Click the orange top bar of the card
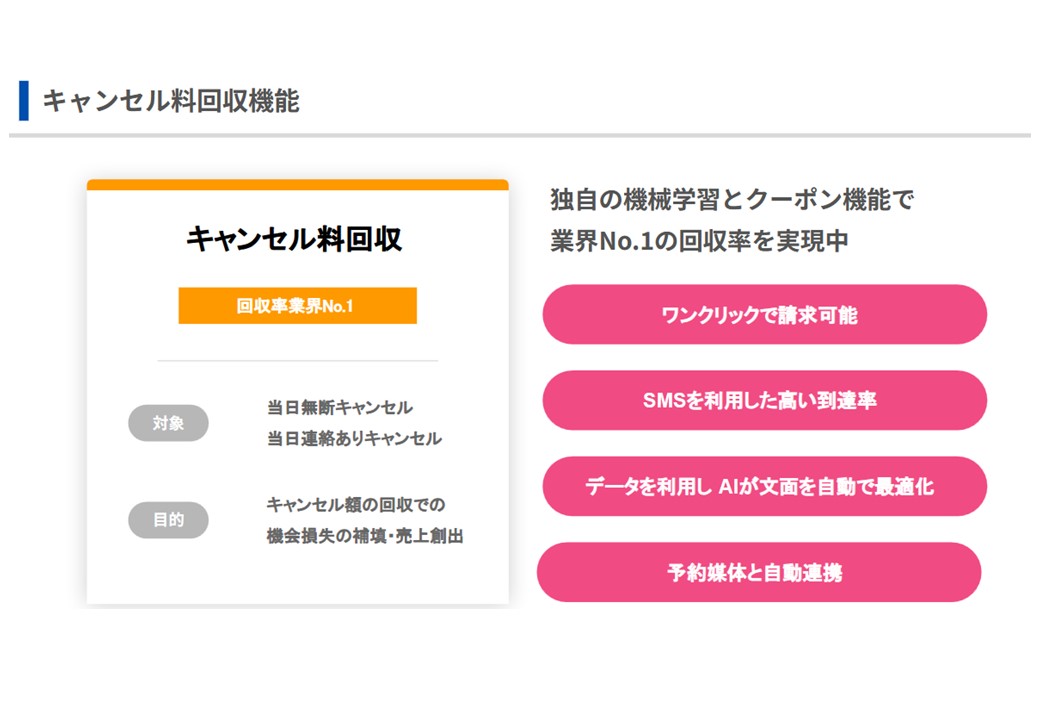The image size is (1040, 720). click(297, 184)
